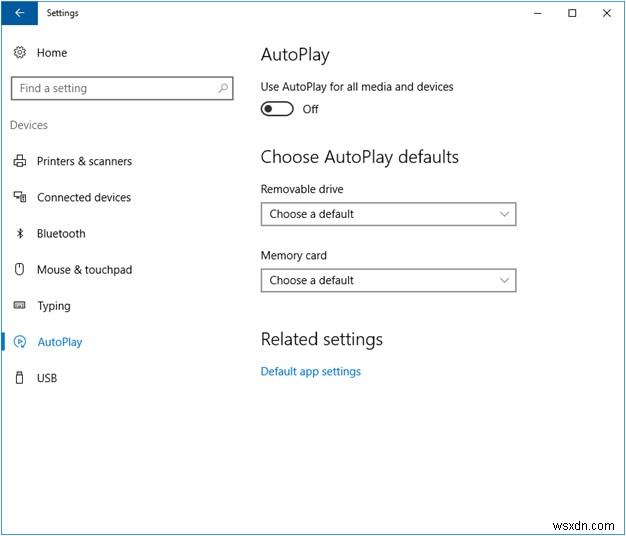Click the Bluetooth symbol icon
626x536 pixels.
[20, 233]
